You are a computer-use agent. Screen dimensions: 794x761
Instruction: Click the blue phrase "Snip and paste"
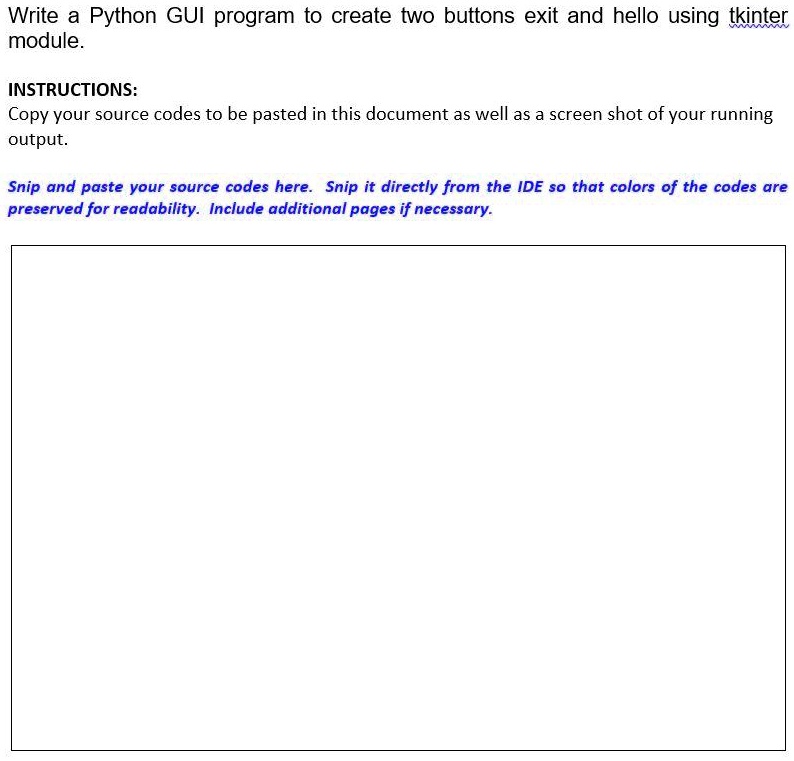click(65, 187)
